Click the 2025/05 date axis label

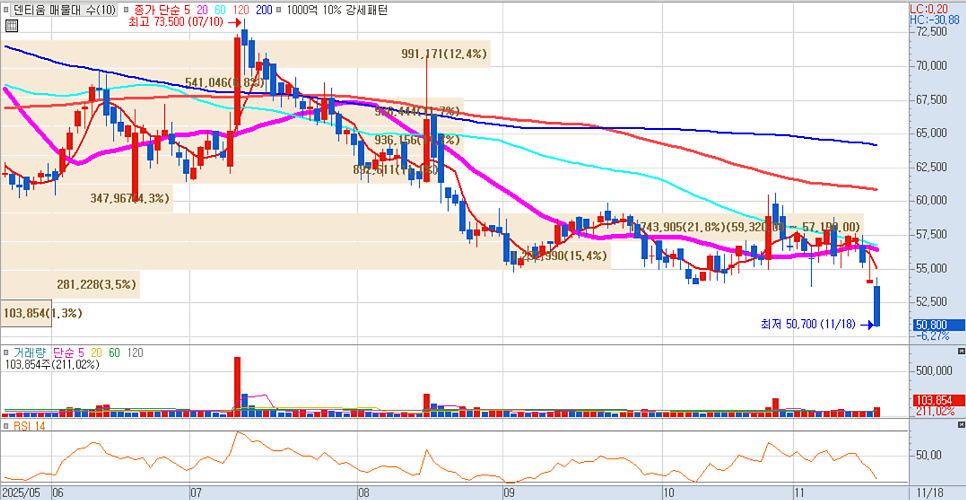(x=24, y=493)
